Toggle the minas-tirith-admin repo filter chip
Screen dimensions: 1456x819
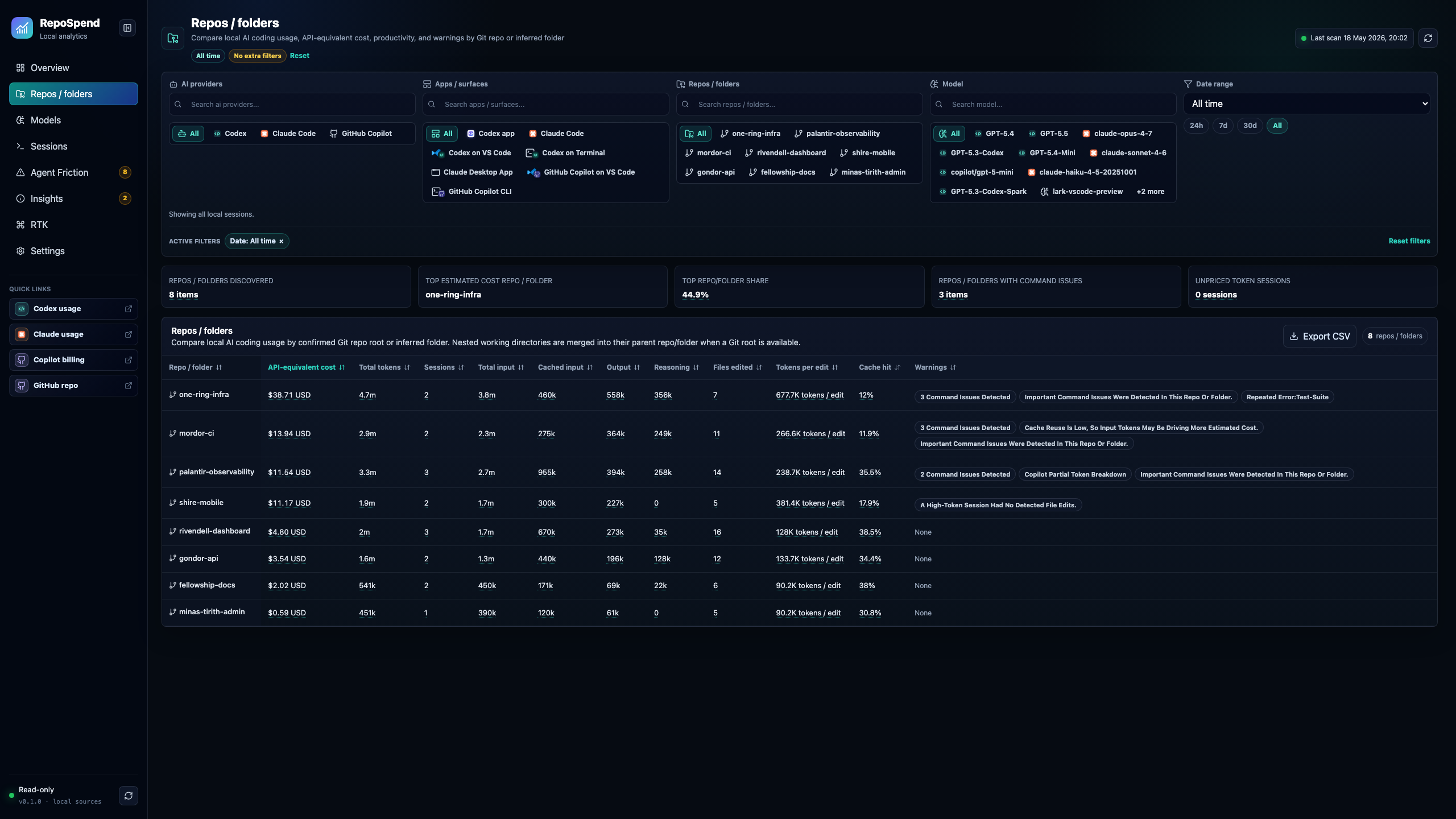coord(867,172)
